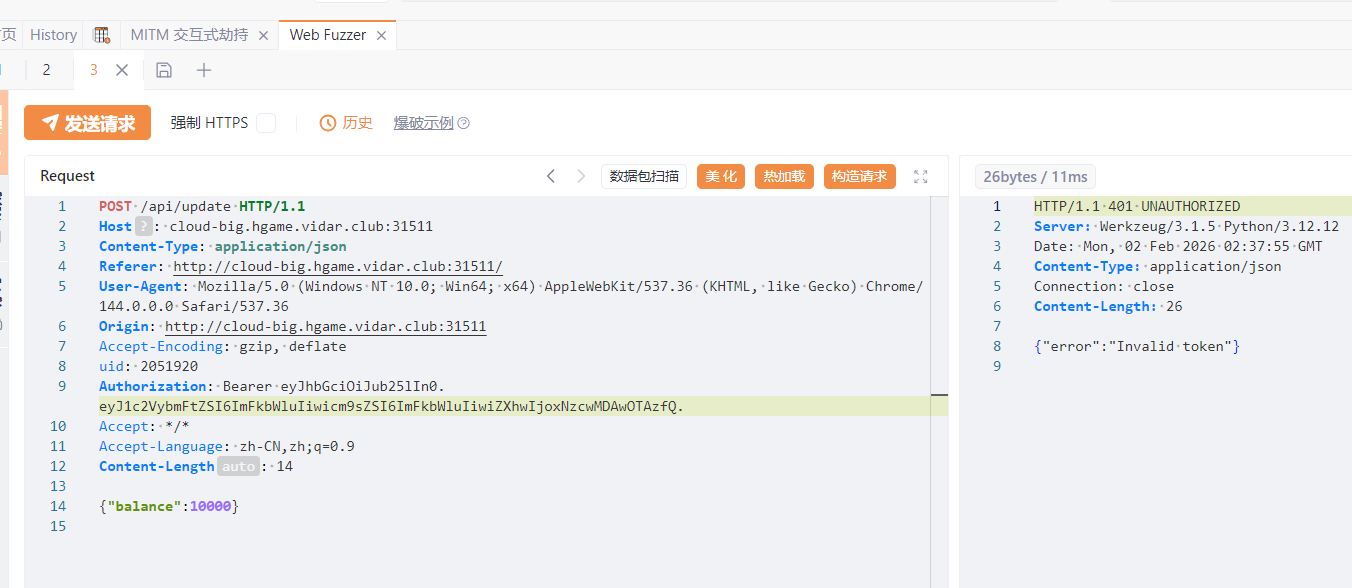Viewport: 1352px width, 588px height.
Task: Open the 爆破示例 link
Action: pyautogui.click(x=423, y=123)
